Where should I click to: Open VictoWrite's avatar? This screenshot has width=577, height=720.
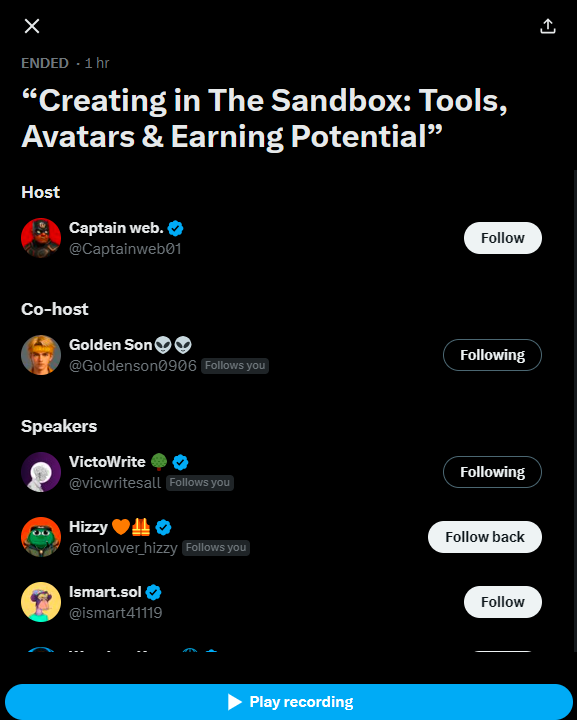coord(41,472)
